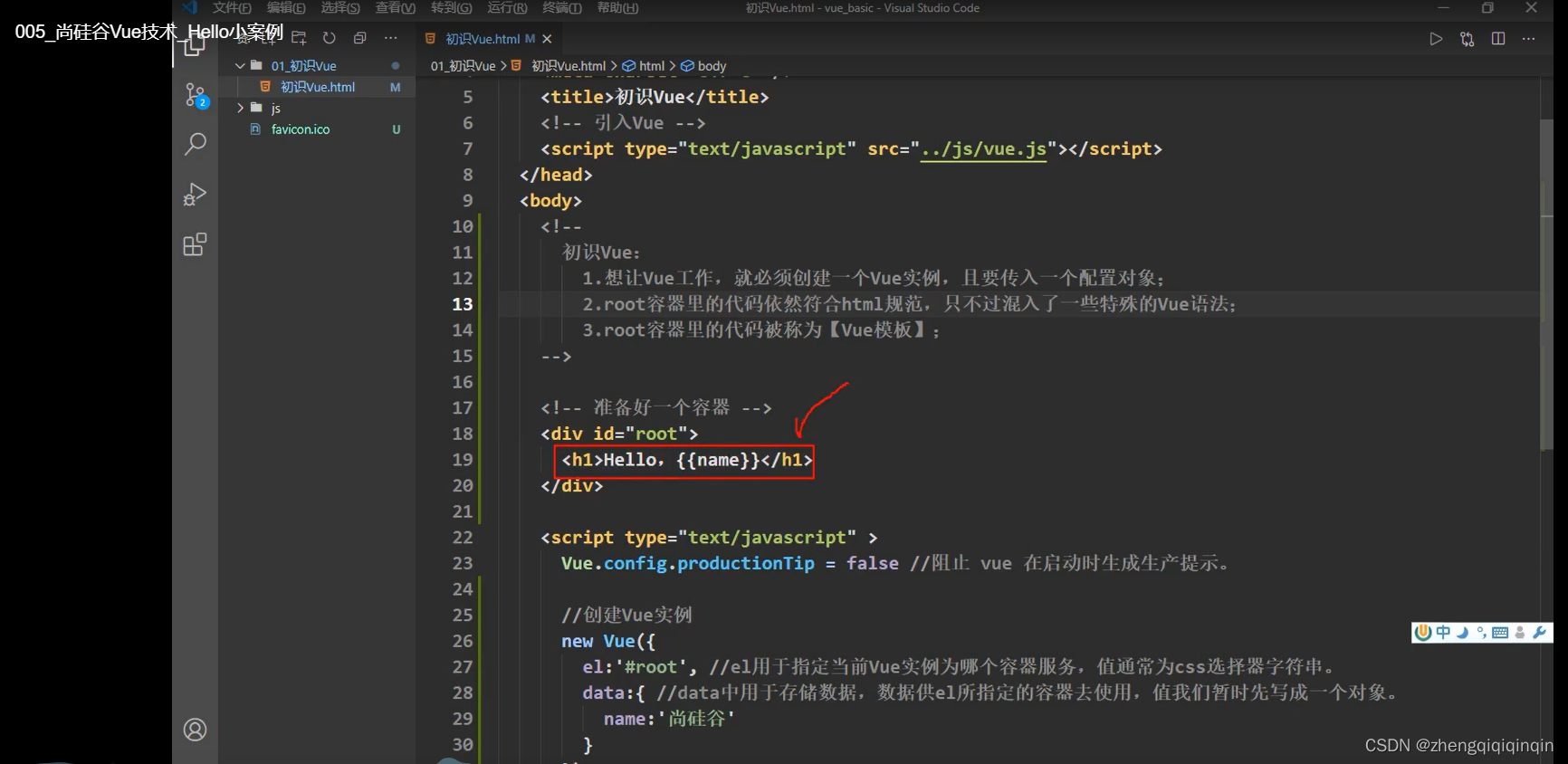Viewport: 1568px width, 764px height.
Task: Expand the js folder
Action: (240, 108)
